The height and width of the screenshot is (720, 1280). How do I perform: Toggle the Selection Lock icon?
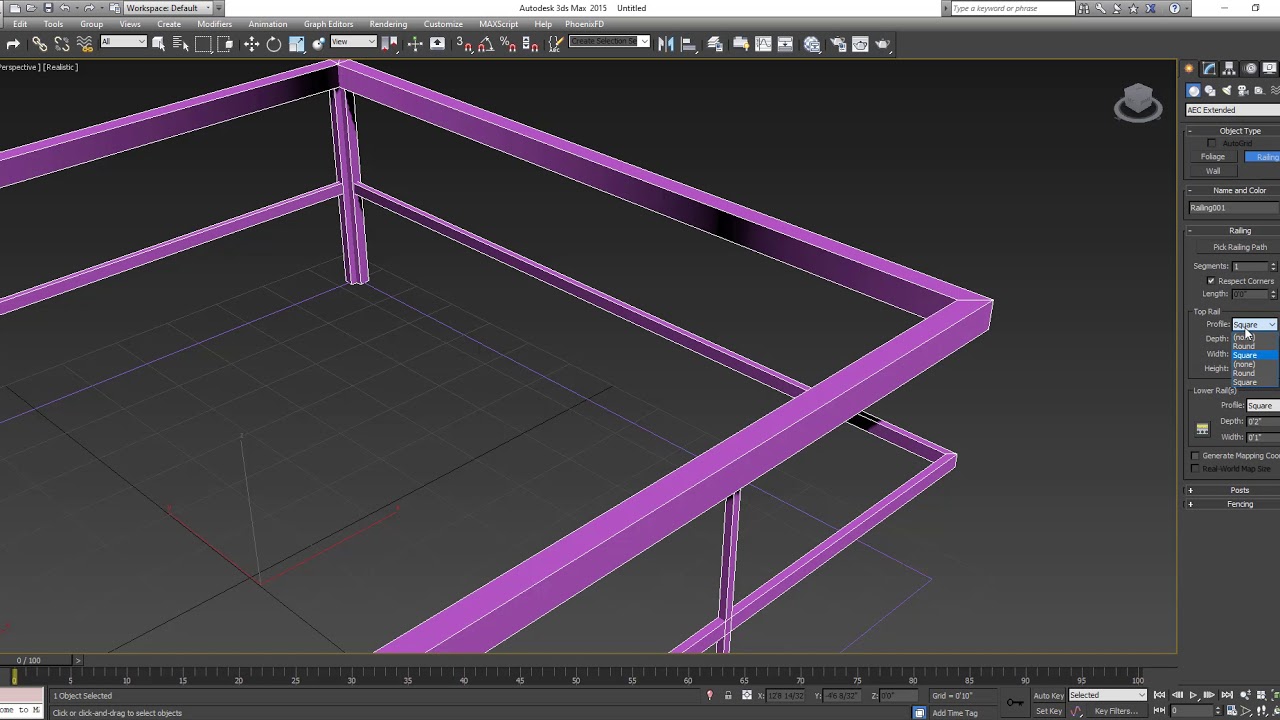pos(728,696)
